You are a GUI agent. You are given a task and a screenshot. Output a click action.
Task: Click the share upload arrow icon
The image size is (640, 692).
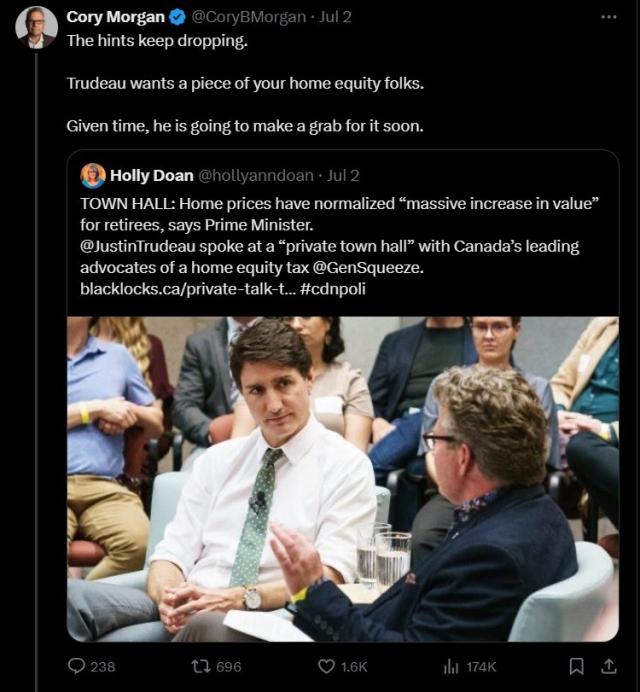[609, 666]
